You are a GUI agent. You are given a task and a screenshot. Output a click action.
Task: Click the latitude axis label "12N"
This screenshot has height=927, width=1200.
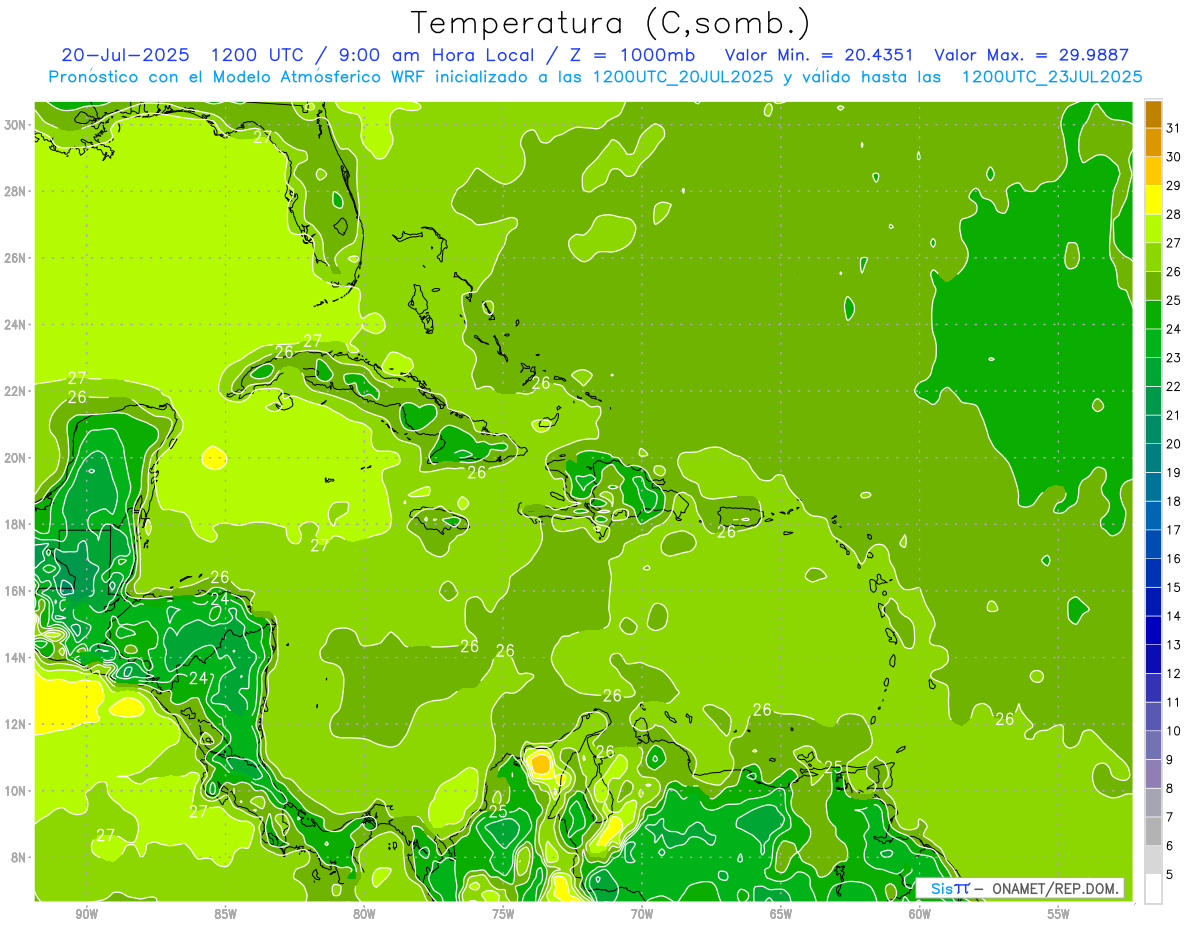click(x=17, y=724)
